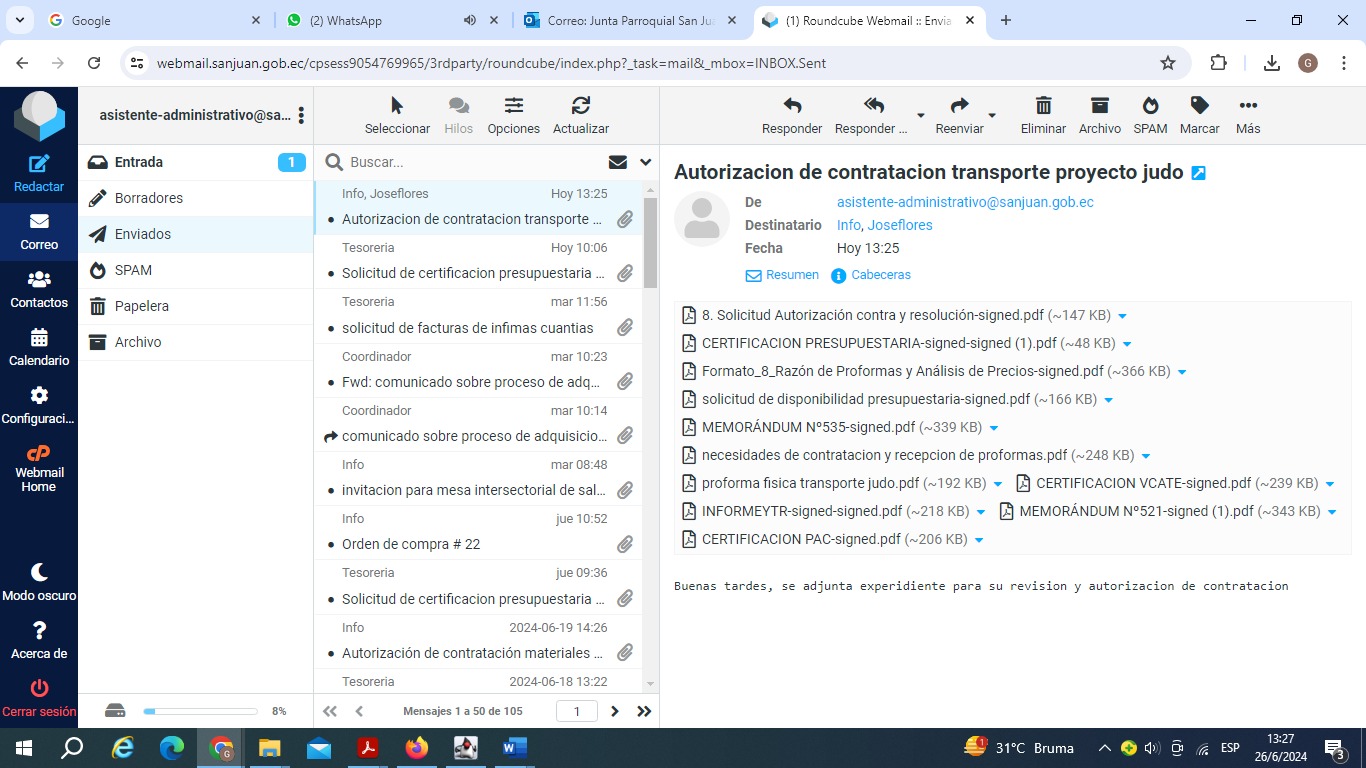
Task: Click the Buscar search field
Action: tap(470, 162)
